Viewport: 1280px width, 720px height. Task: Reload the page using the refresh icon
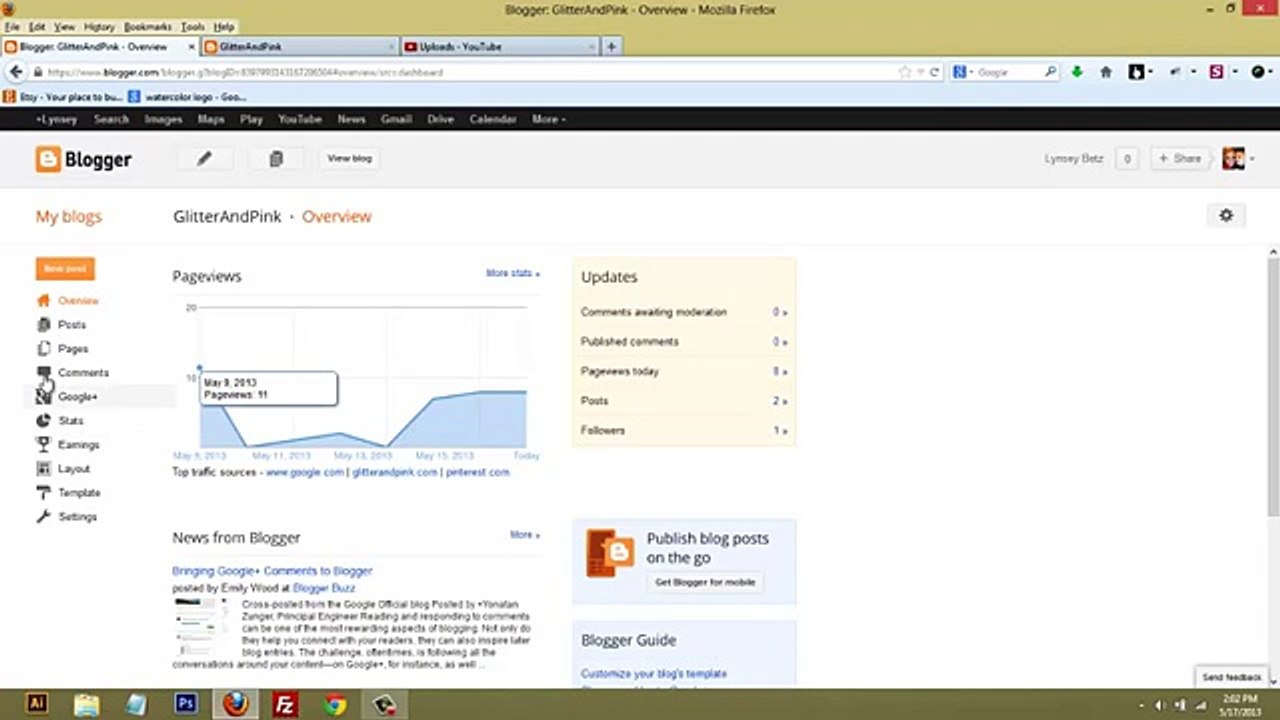click(x=934, y=72)
